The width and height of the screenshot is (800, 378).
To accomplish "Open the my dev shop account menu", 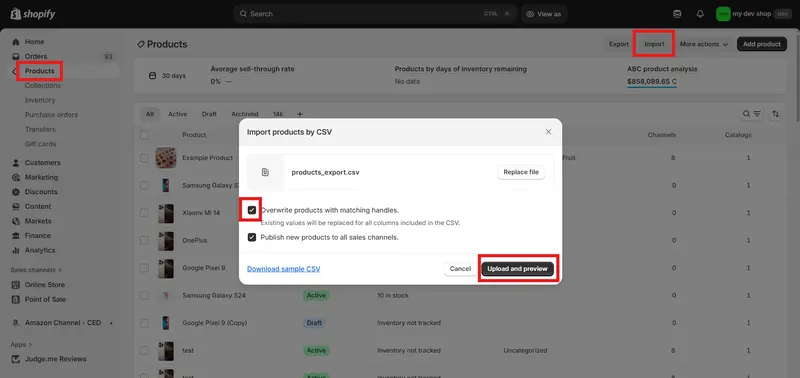I will tap(754, 14).
